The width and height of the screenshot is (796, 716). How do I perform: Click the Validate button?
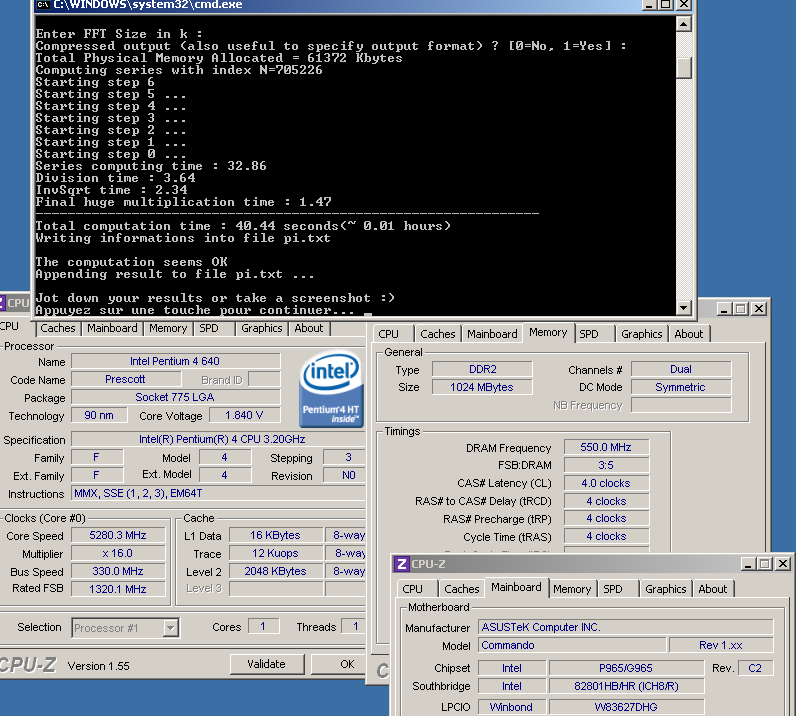(267, 664)
